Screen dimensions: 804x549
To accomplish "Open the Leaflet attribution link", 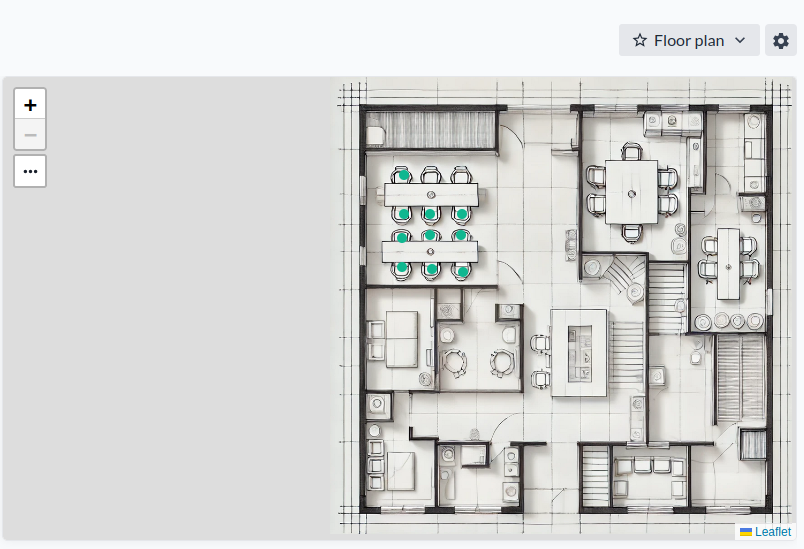I will coord(772,532).
